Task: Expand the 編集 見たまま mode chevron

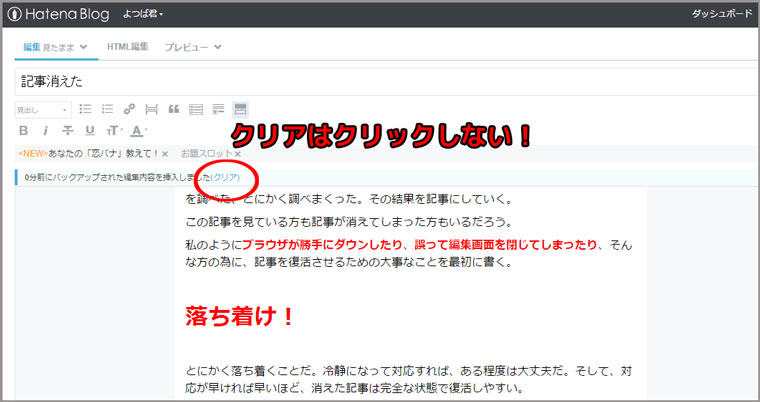Action: [83, 47]
